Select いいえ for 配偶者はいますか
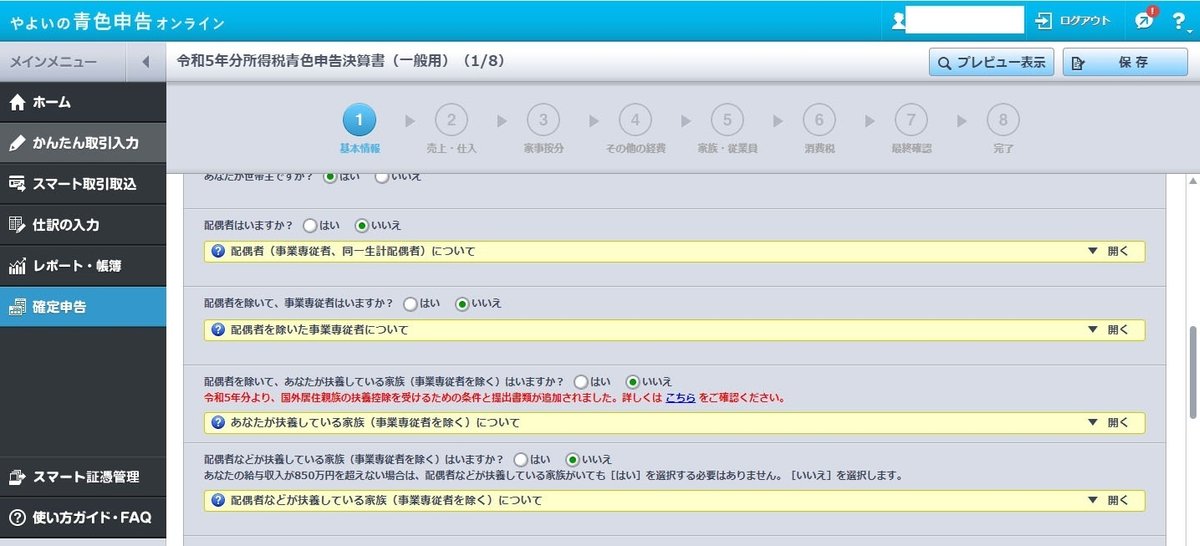The height and width of the screenshot is (546, 1200). (362, 226)
